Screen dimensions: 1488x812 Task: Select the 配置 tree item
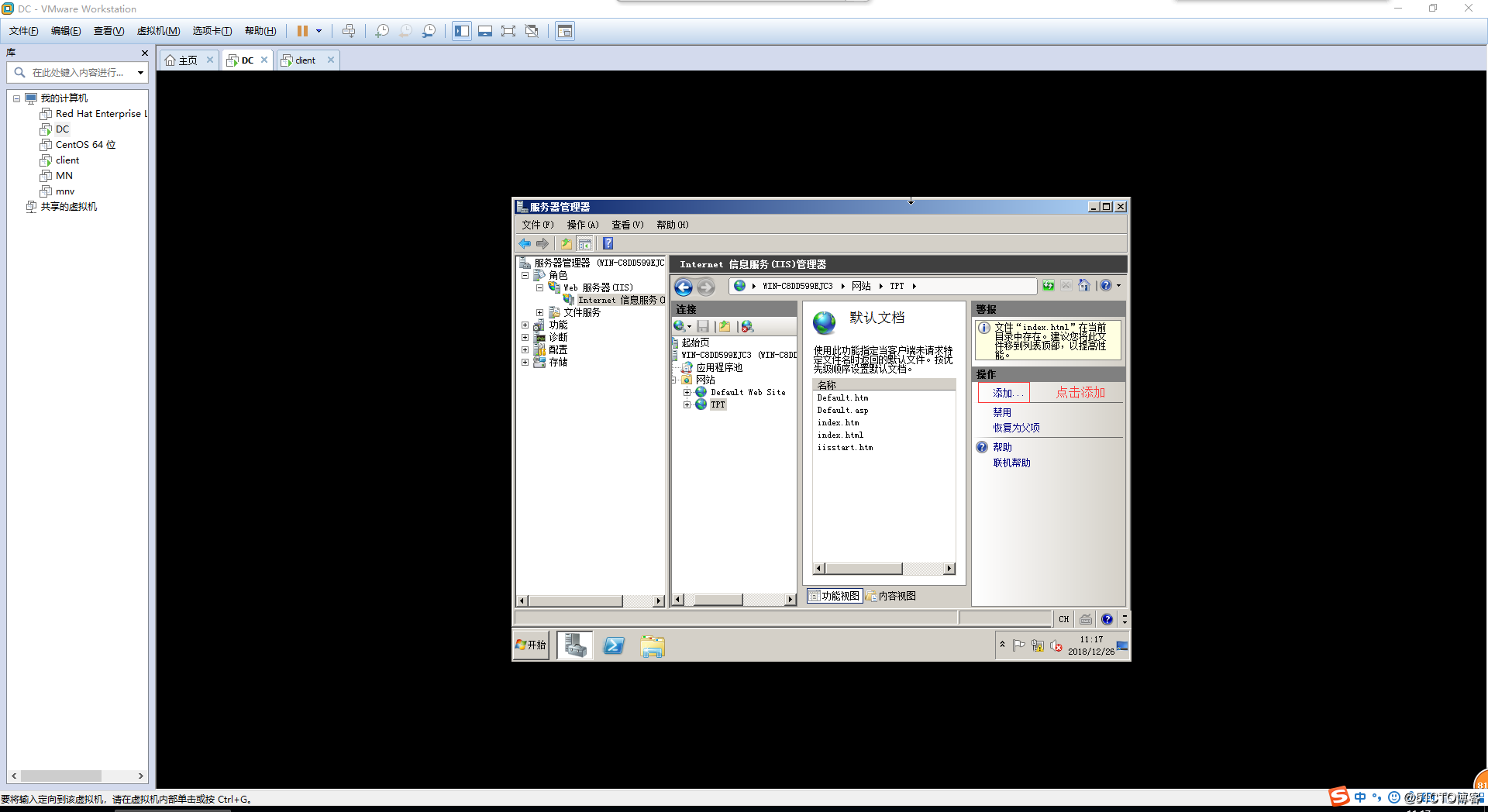pyautogui.click(x=558, y=350)
